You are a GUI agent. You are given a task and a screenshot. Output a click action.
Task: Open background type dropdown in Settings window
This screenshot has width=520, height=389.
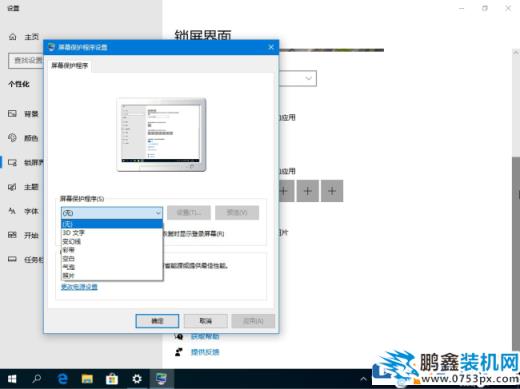(x=298, y=78)
